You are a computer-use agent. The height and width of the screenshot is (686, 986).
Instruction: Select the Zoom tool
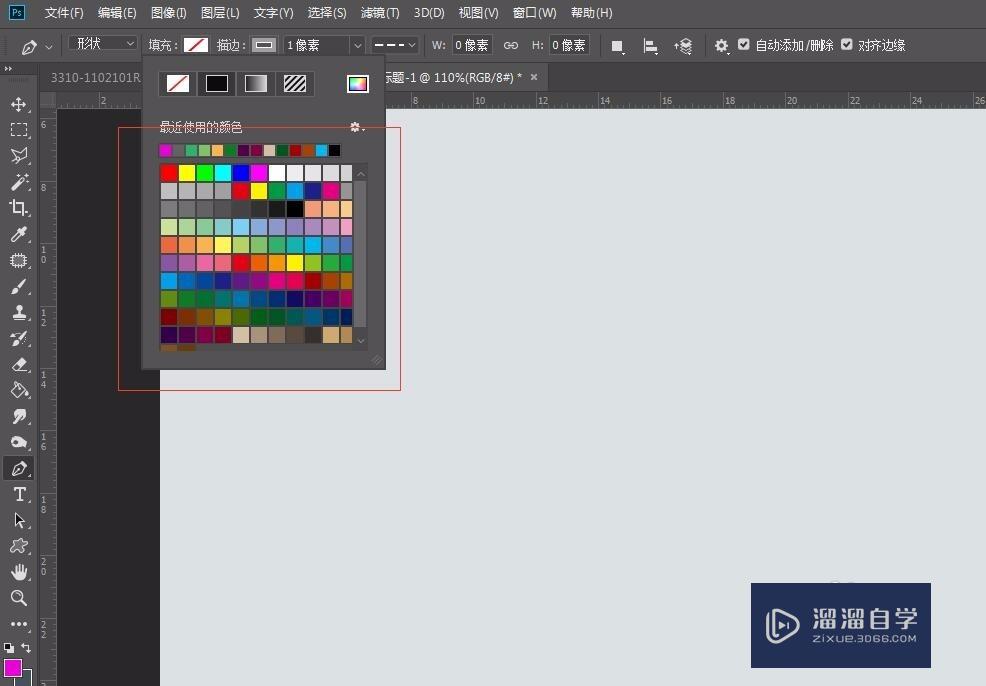point(18,598)
